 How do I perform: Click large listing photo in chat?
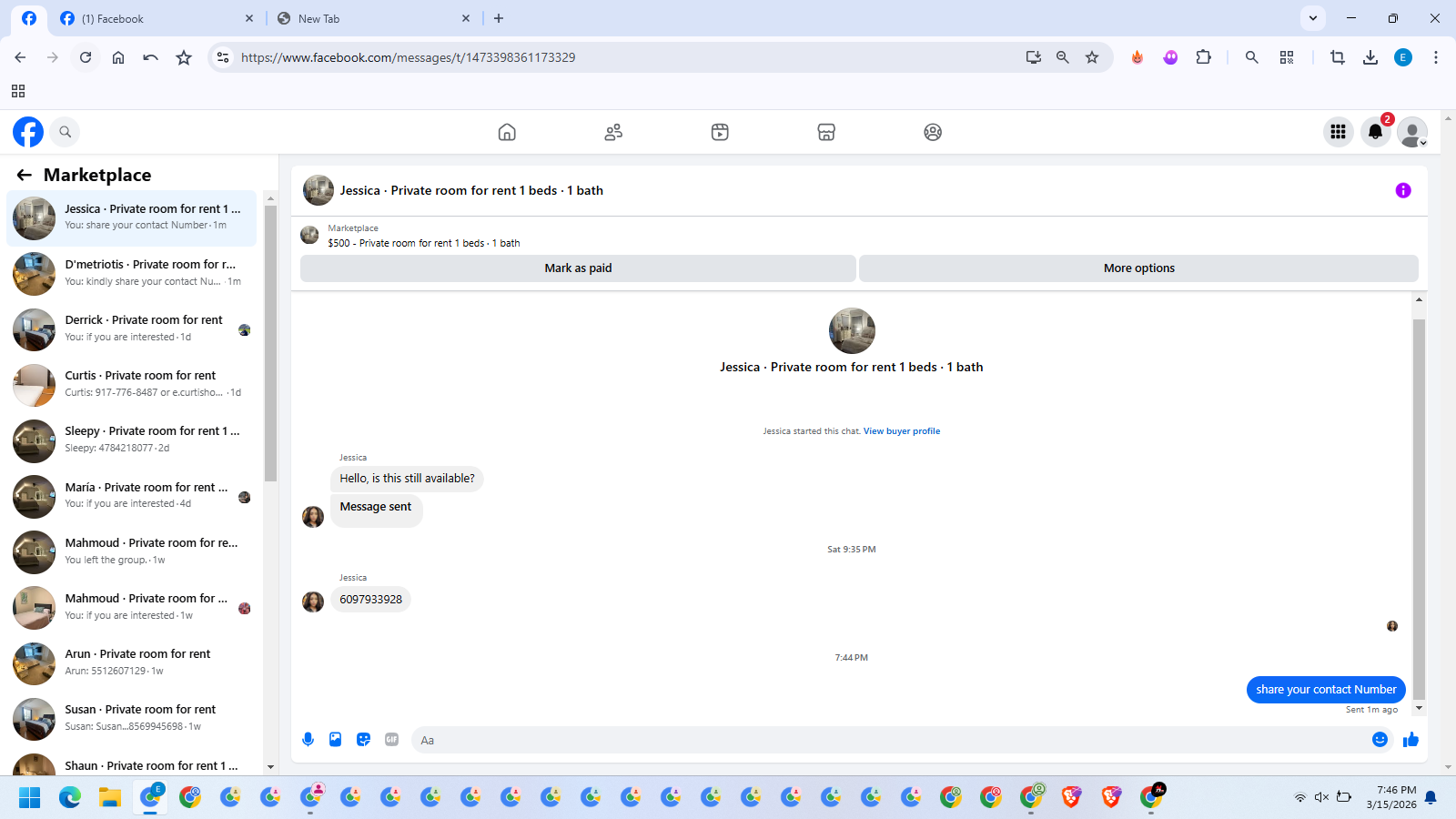pyautogui.click(x=852, y=331)
